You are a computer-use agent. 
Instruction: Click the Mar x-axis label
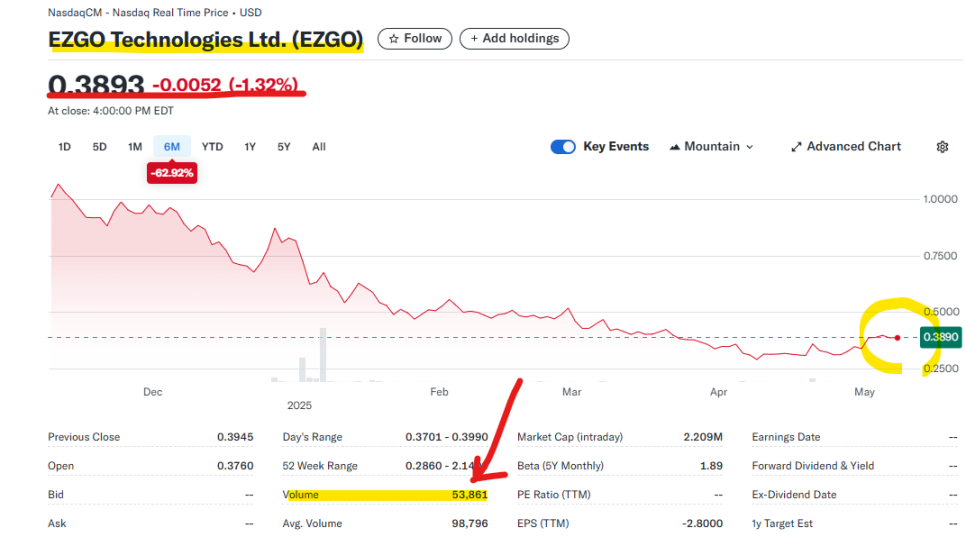click(x=572, y=392)
